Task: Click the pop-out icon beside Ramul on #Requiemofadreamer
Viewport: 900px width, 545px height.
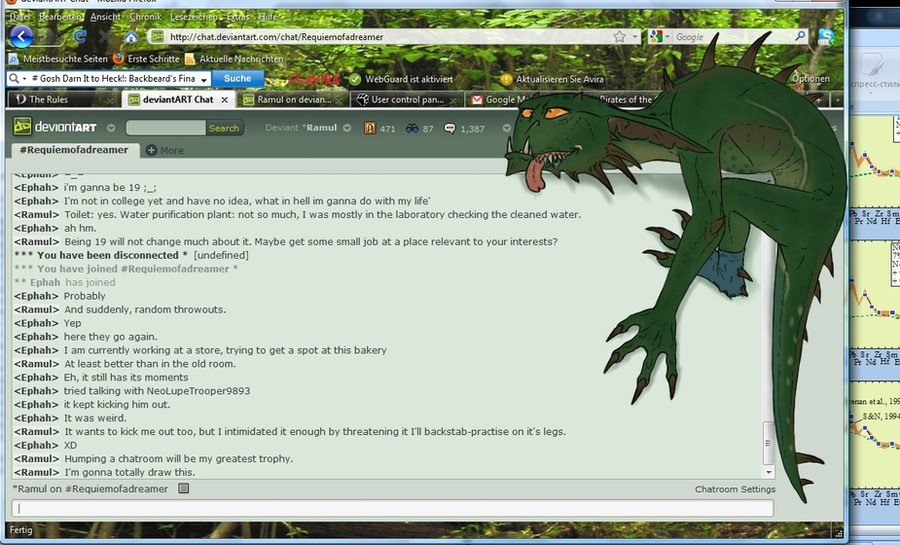Action: pyautogui.click(x=183, y=488)
